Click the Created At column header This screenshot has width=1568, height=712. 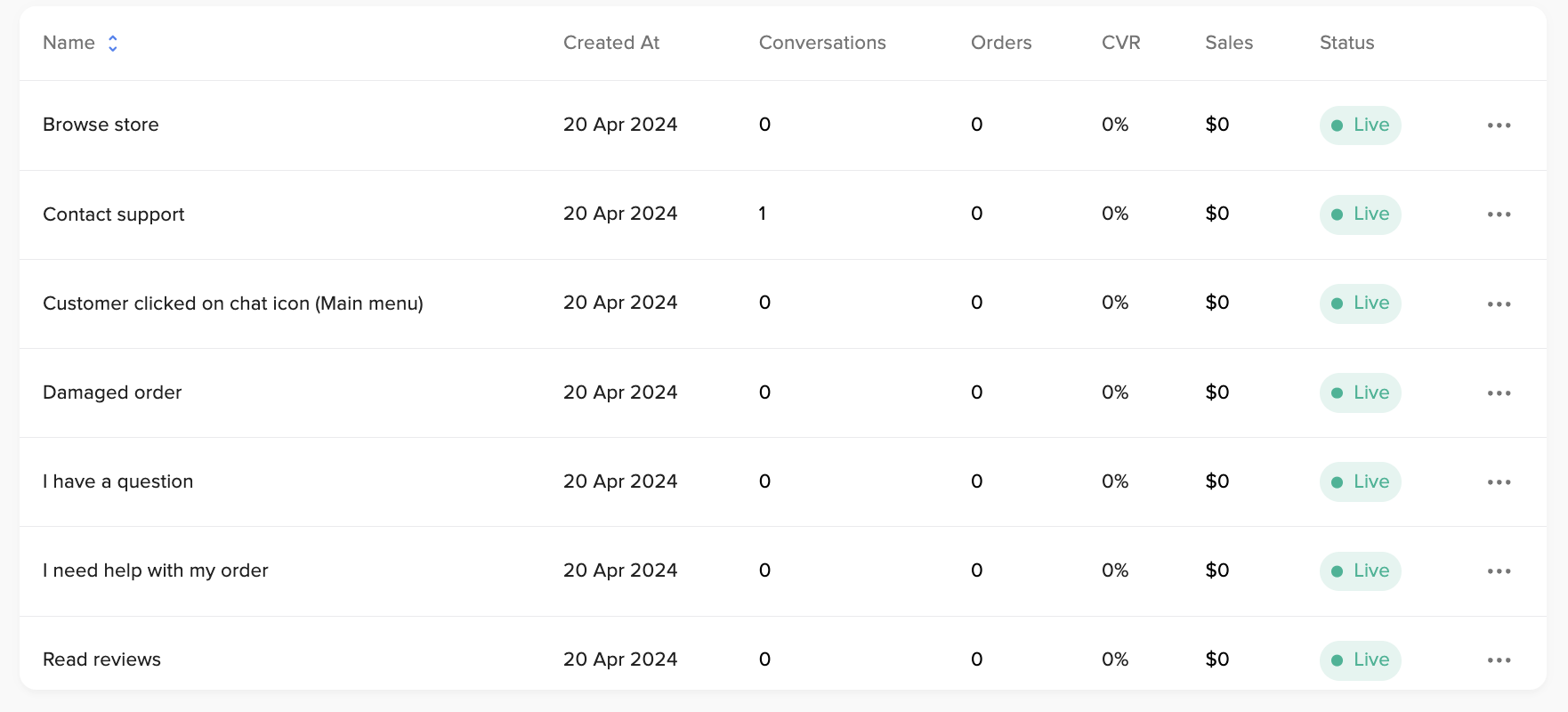611,43
